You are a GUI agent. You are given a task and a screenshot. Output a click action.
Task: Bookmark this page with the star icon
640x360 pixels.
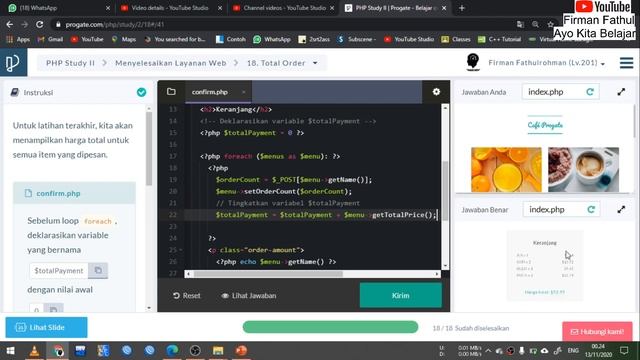[550, 24]
